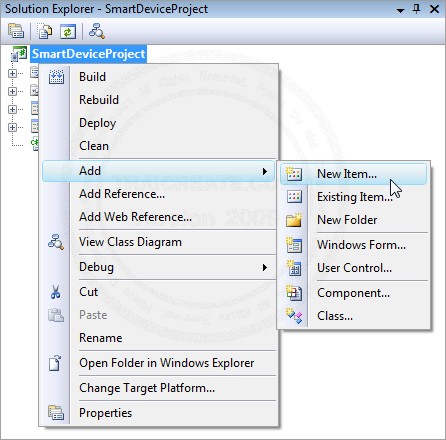Screen dimensions: 446x440
Task: Click the Class icon in submenu
Action: [x=294, y=316]
